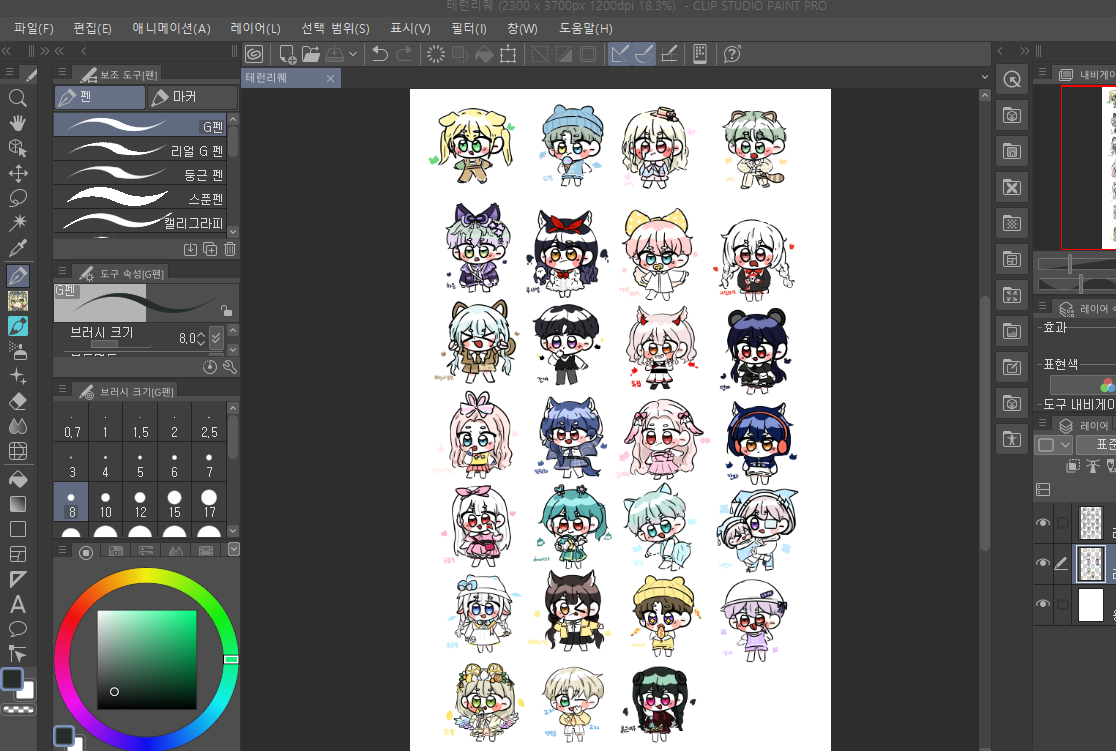The image size is (1116, 751).
Task: Toggle Snap to Ruler
Action: (x=620, y=54)
